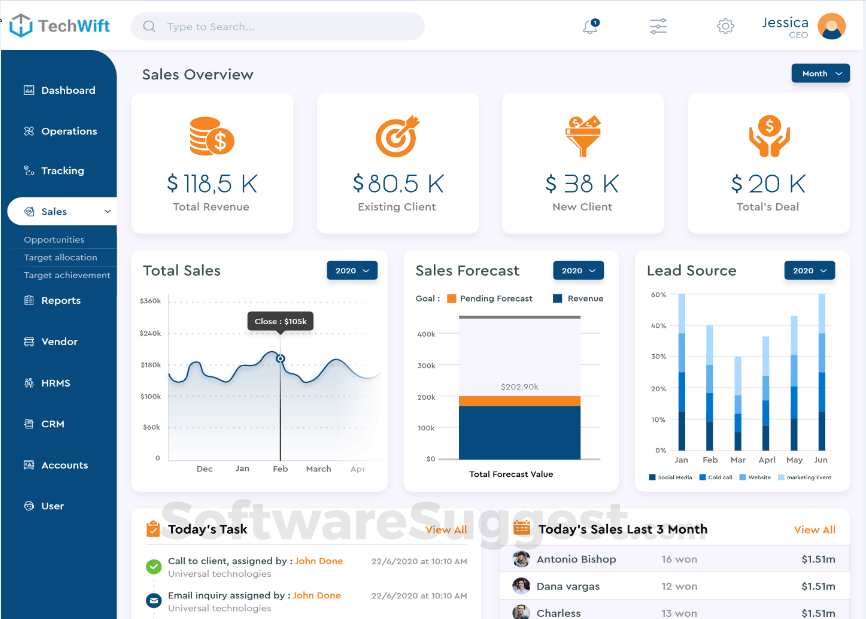Click John Done link in email inquiry
Viewport: 866px width, 619px height.
(317, 595)
